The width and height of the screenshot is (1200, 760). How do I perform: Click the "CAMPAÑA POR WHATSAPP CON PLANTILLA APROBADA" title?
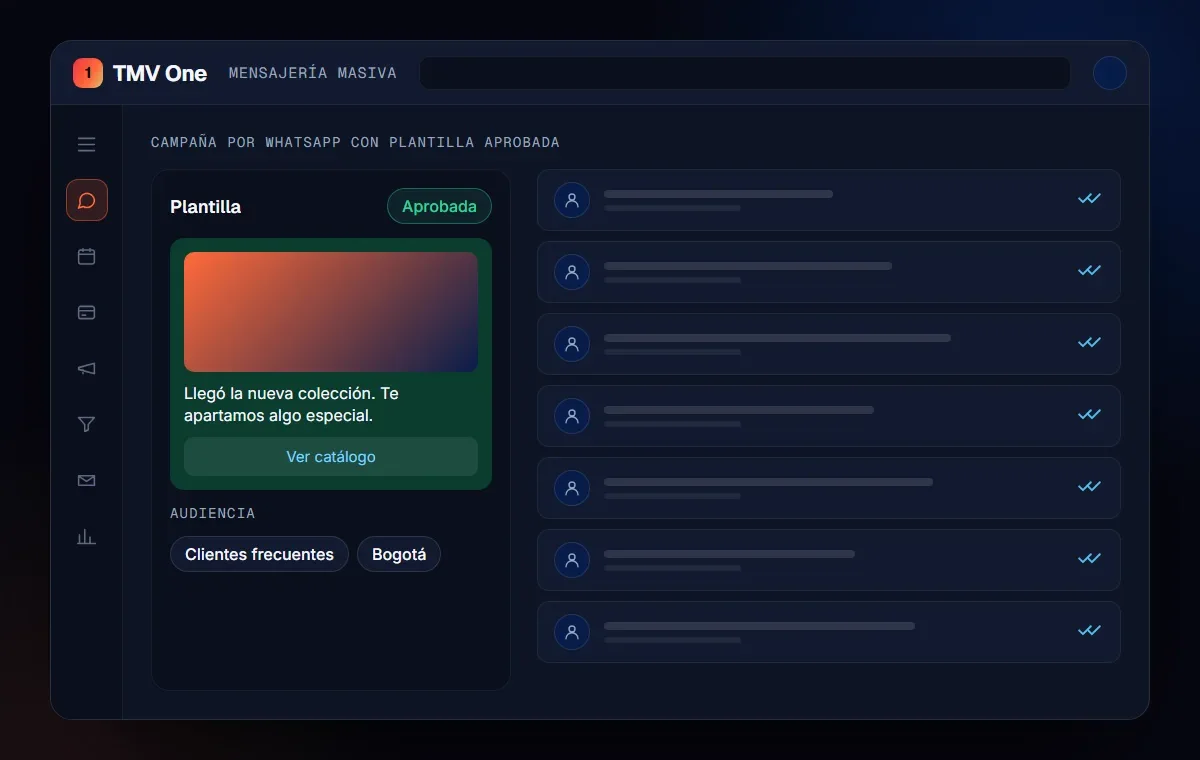point(355,142)
